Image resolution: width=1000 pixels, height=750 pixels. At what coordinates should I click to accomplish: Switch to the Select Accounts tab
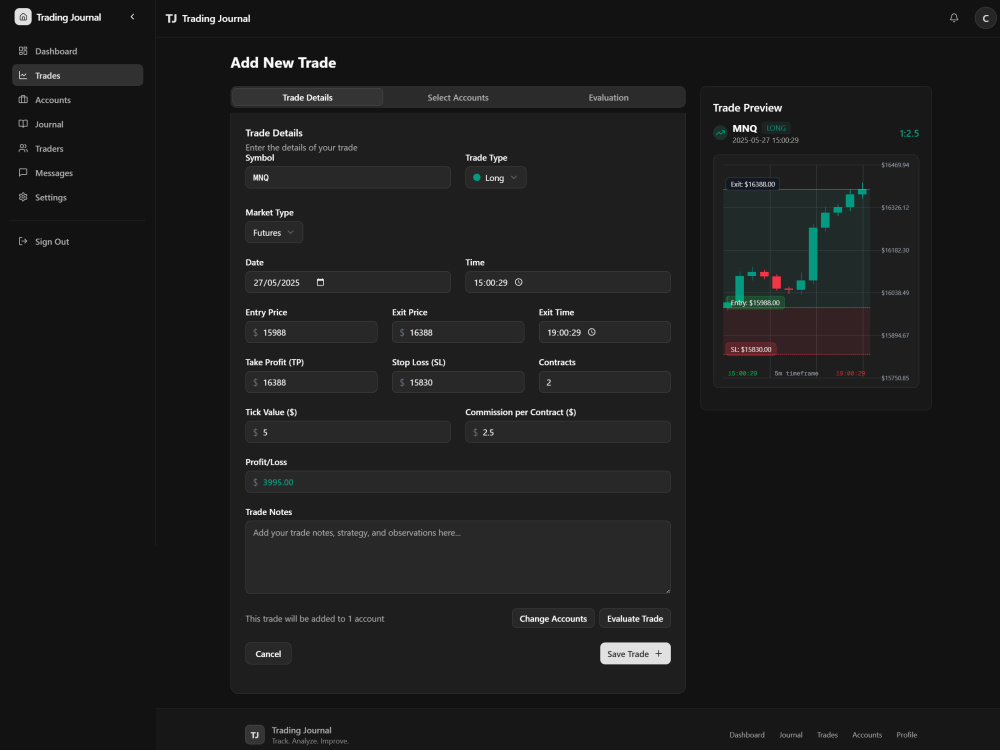[x=458, y=98]
